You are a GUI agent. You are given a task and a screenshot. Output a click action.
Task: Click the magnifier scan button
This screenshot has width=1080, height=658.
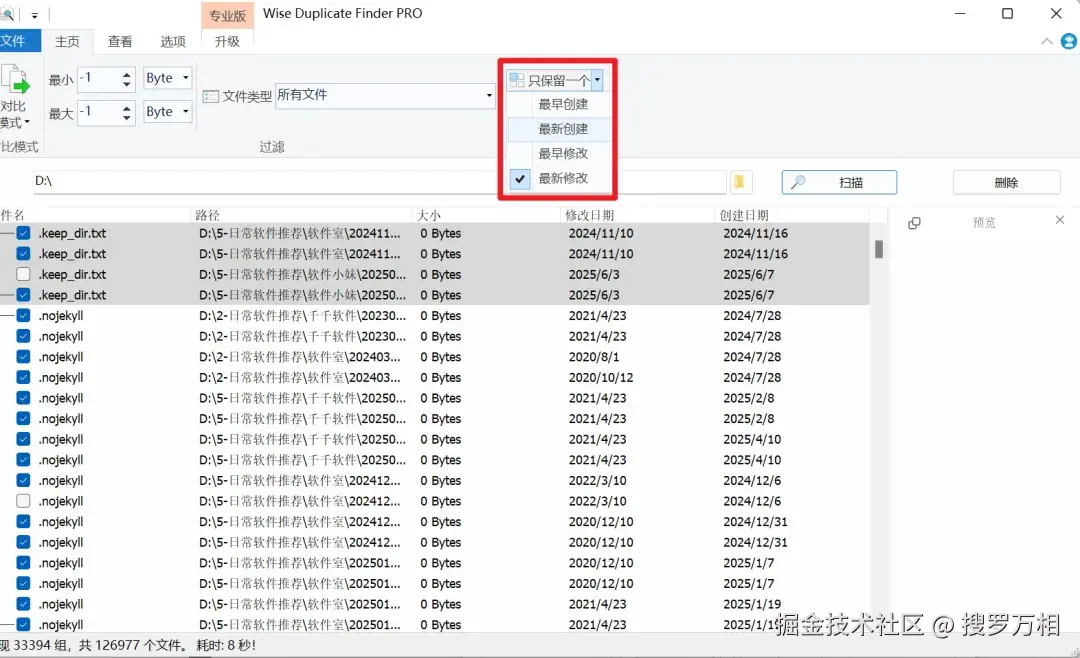point(839,183)
